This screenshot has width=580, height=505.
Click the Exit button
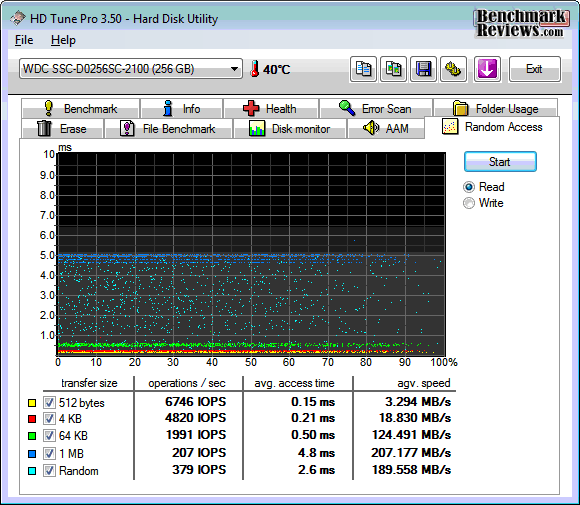click(x=535, y=69)
